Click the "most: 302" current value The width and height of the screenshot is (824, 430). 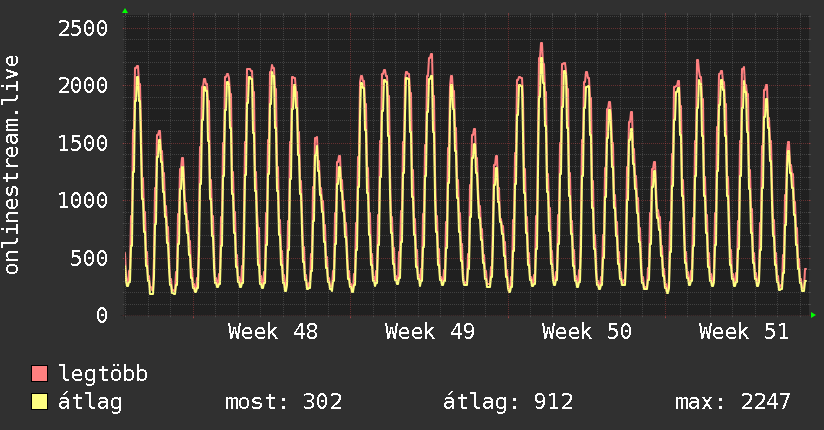click(283, 402)
